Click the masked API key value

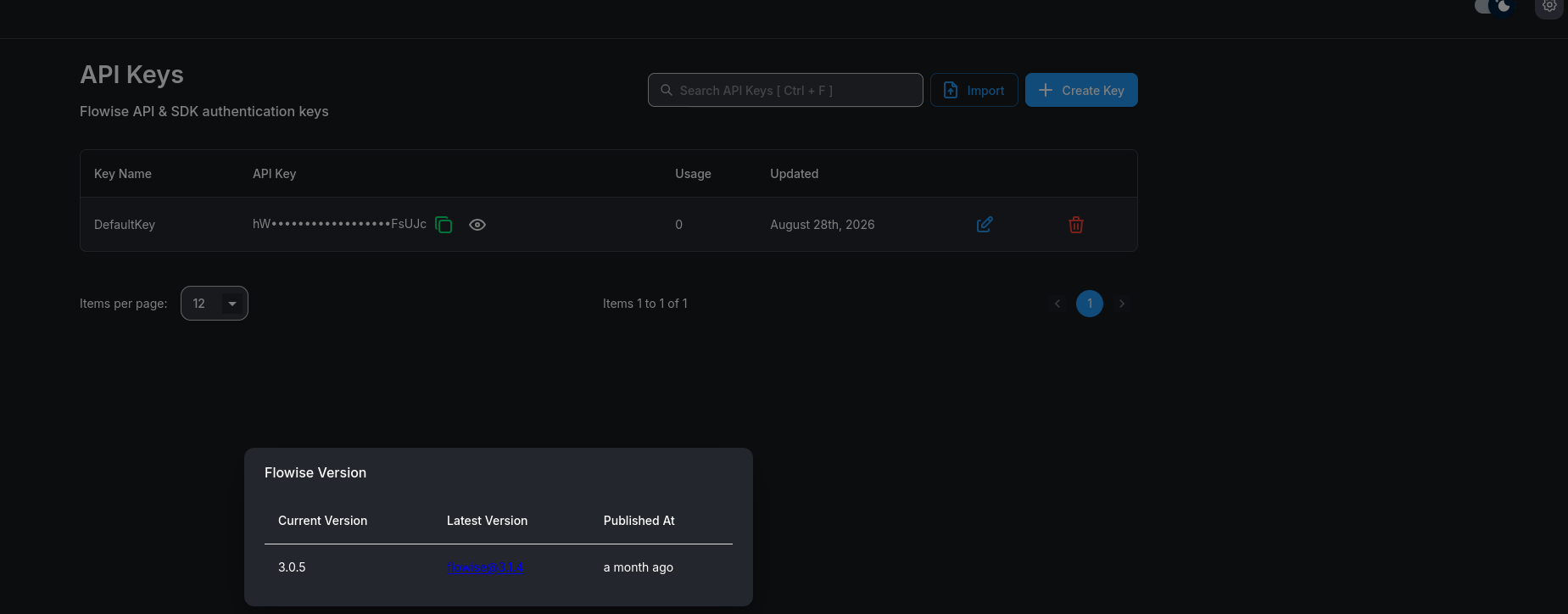339,224
